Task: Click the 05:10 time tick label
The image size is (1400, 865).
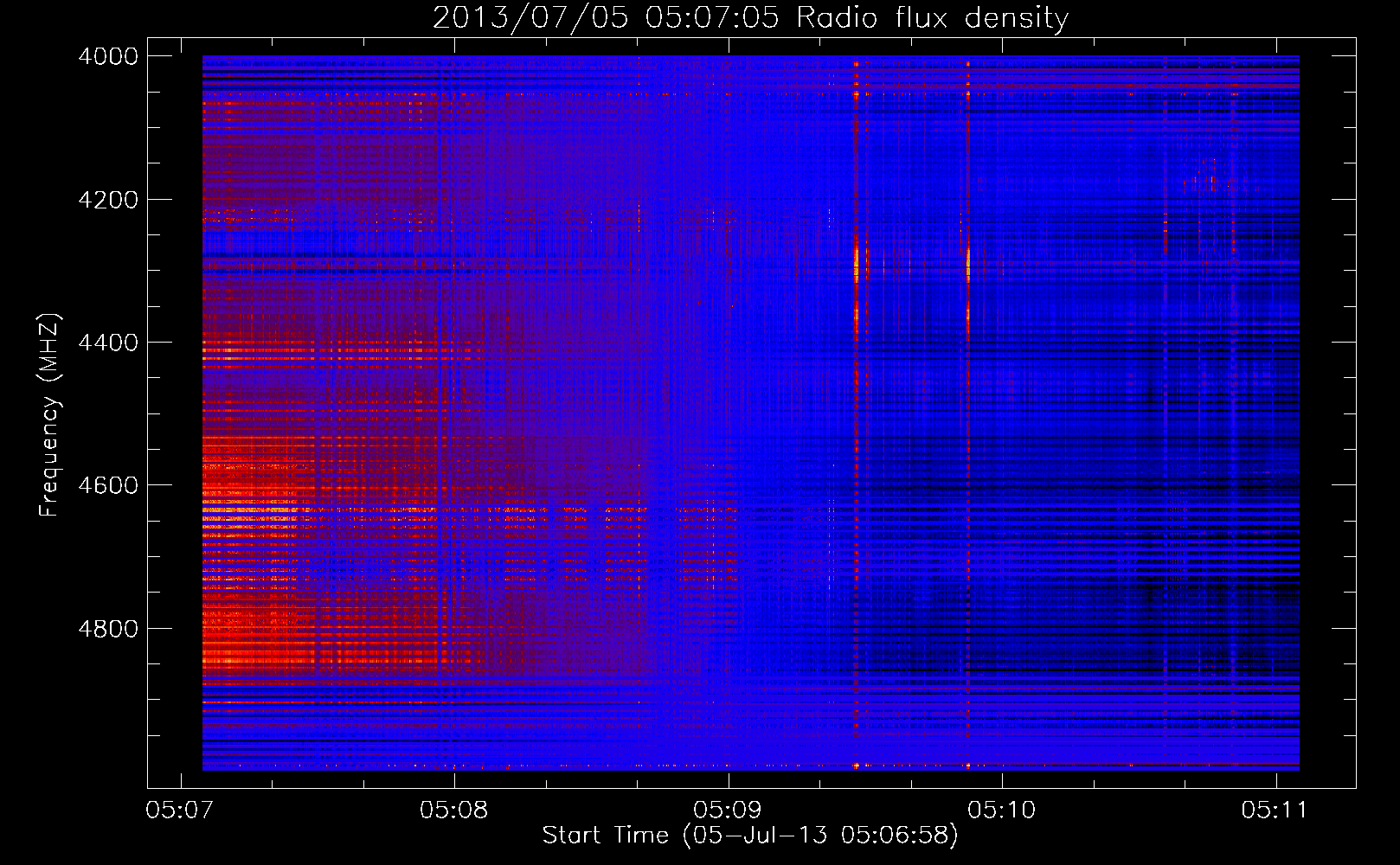Action: (x=1001, y=810)
